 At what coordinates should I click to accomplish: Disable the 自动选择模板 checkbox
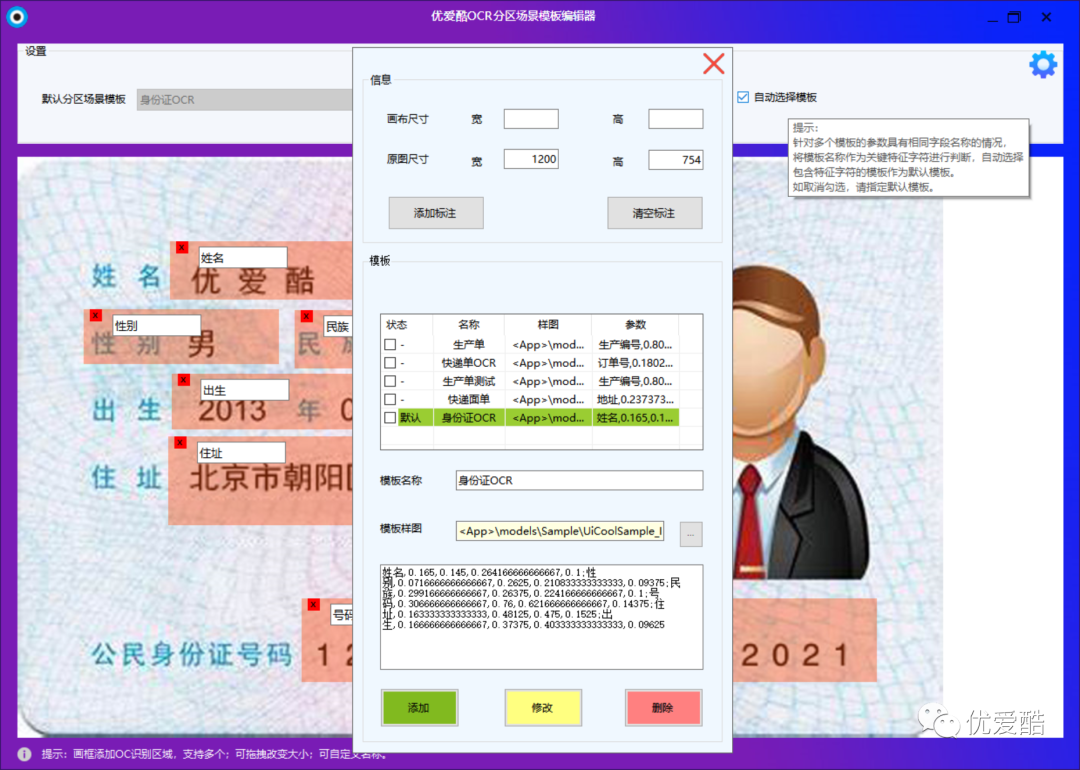click(x=742, y=96)
